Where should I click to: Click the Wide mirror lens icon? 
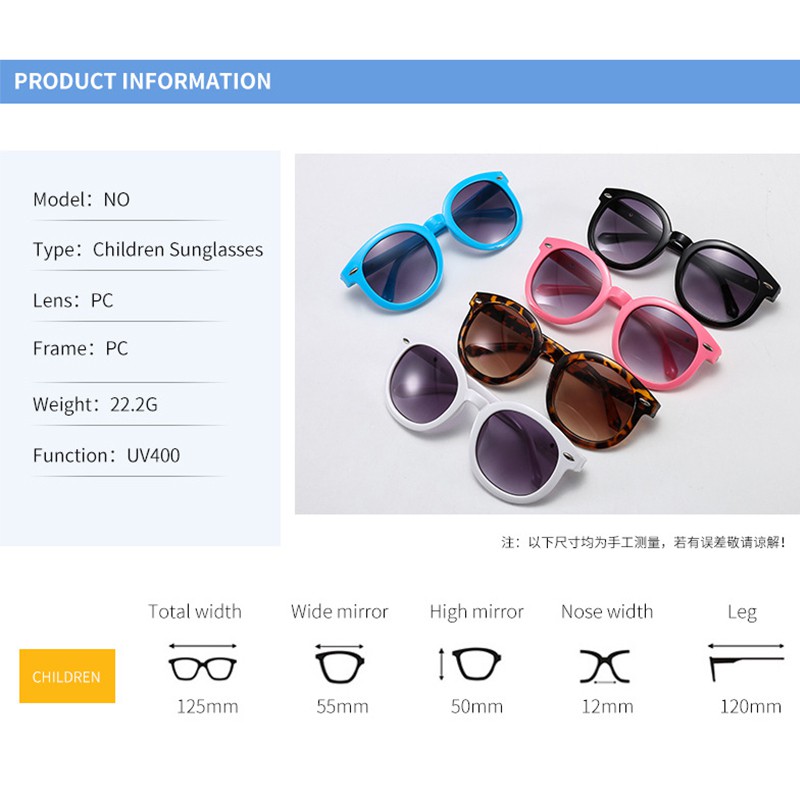coord(339,664)
